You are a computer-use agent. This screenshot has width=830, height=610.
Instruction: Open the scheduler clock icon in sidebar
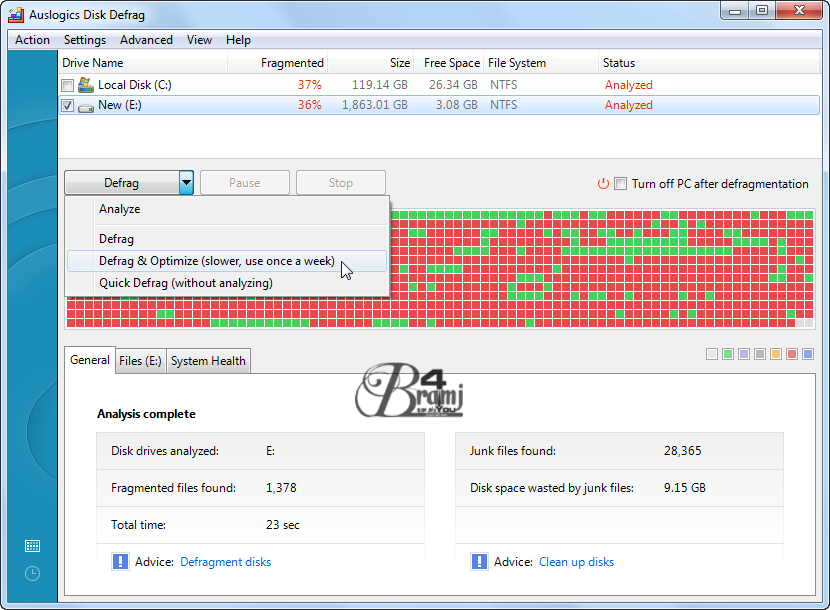point(32,573)
